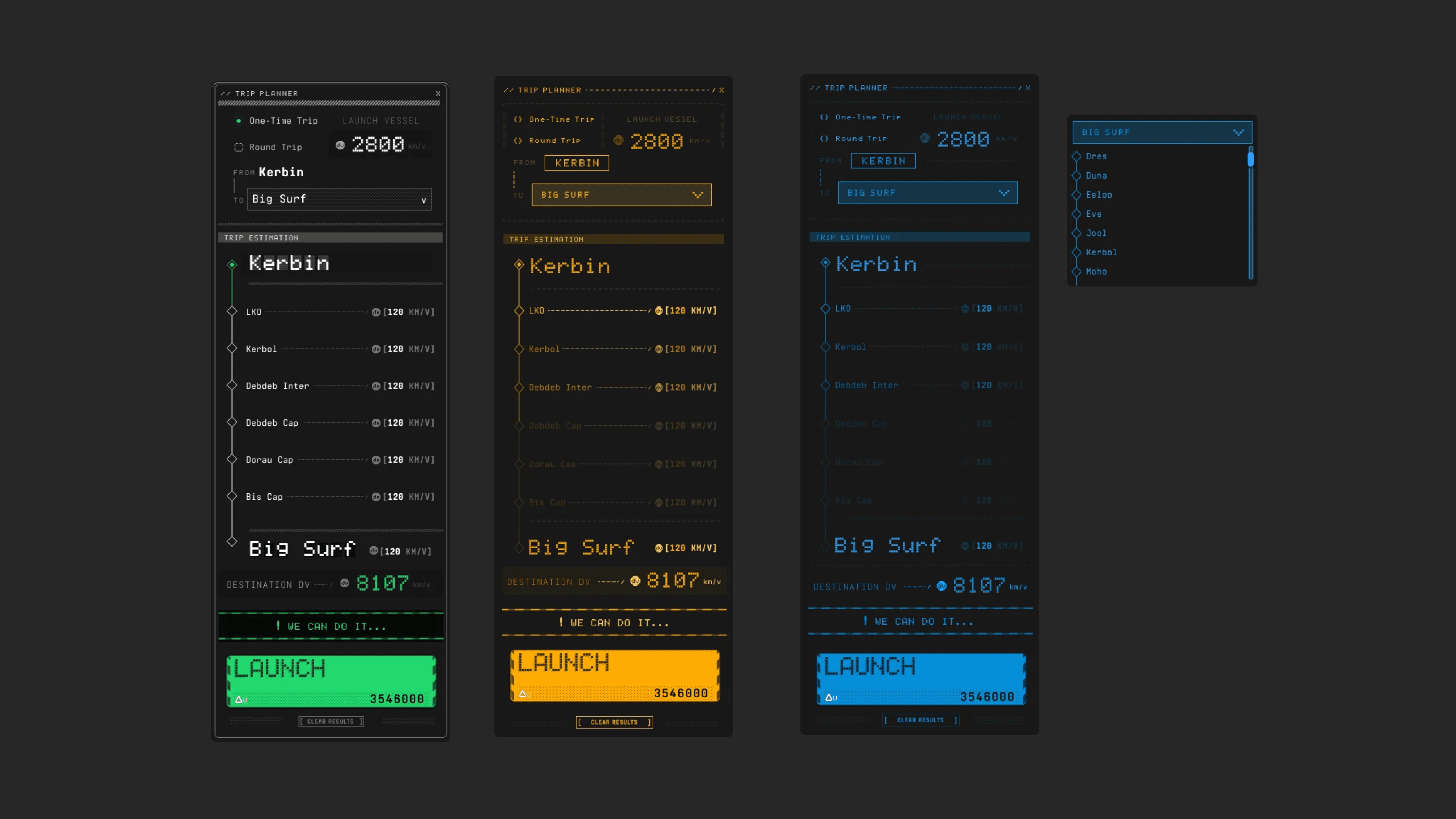The image size is (1456, 819).
Task: Click diamond icon beside Jool list entry
Action: (x=1076, y=233)
